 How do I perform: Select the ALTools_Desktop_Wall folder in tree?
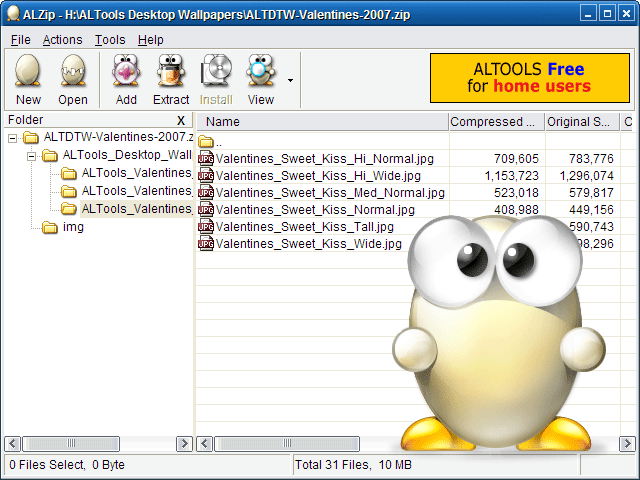click(127, 155)
